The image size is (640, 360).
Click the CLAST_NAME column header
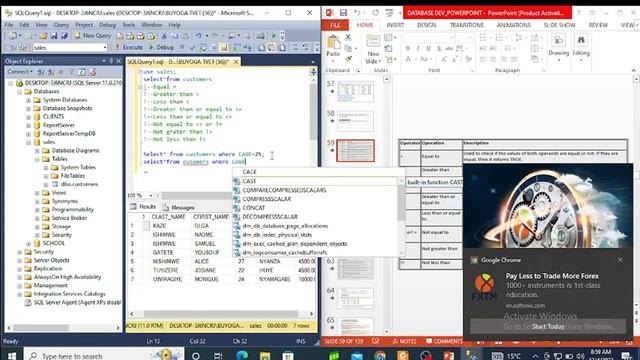pos(169,217)
